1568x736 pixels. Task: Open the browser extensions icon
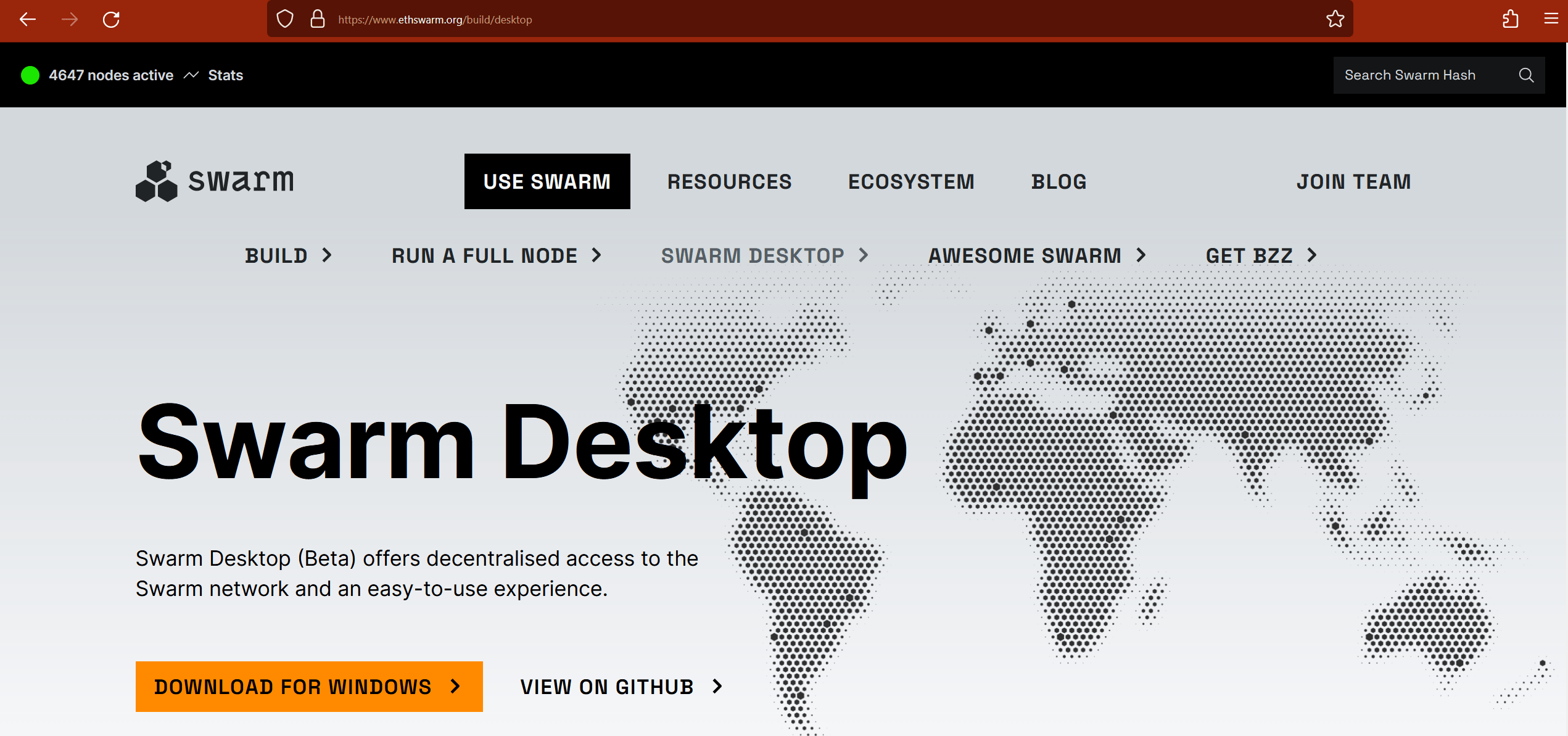pyautogui.click(x=1511, y=19)
